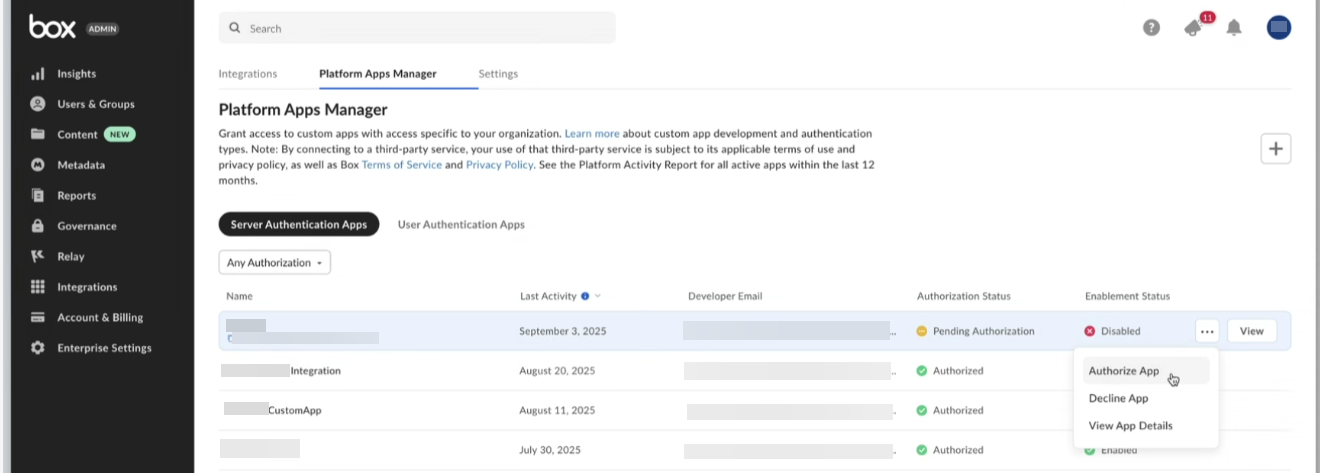This screenshot has width=1320, height=473.
Task: Click the View button for pending app
Action: (1251, 331)
